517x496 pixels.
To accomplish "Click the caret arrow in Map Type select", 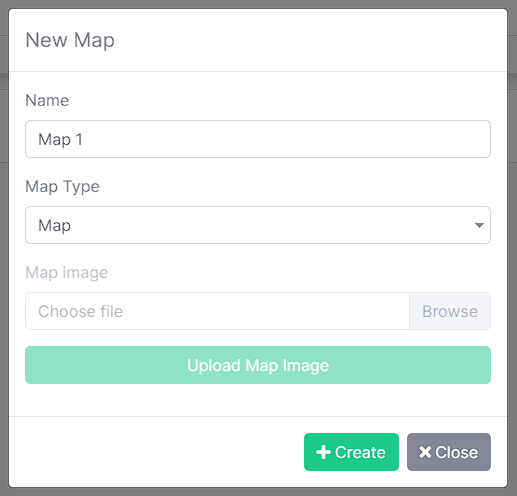I will [479, 226].
